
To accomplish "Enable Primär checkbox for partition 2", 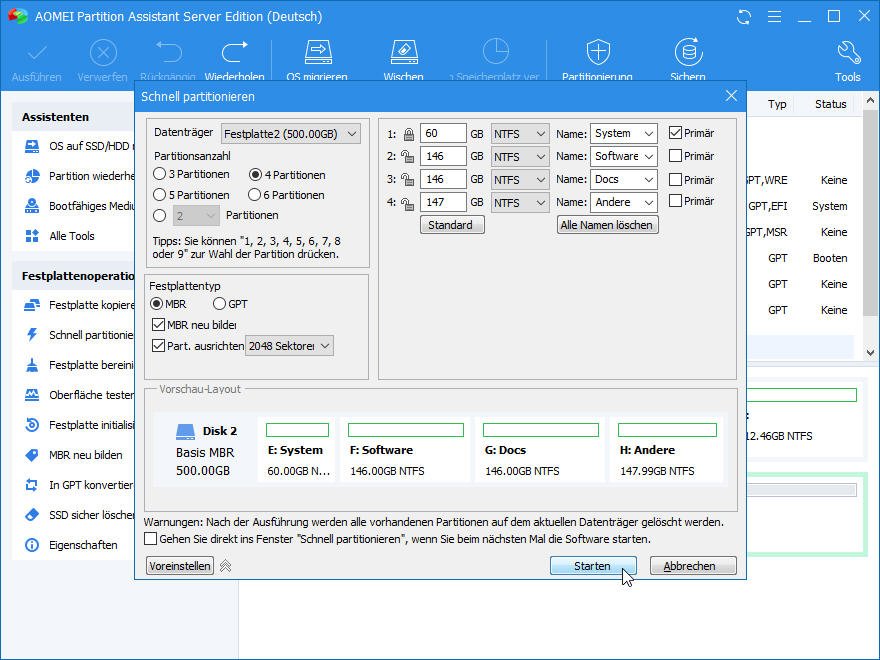I will tap(676, 156).
